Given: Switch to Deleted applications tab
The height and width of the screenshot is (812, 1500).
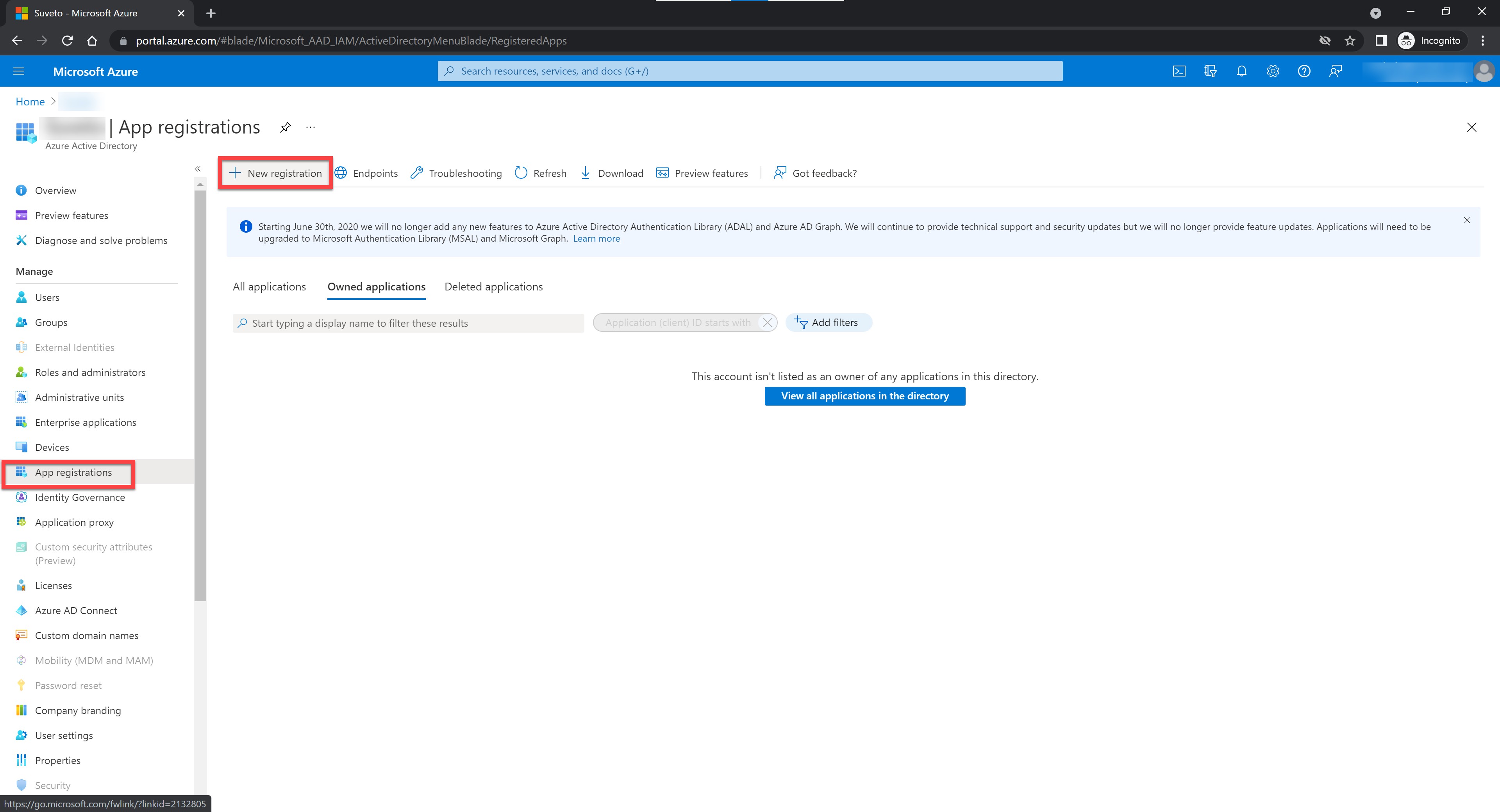Looking at the screenshot, I should pyautogui.click(x=493, y=287).
